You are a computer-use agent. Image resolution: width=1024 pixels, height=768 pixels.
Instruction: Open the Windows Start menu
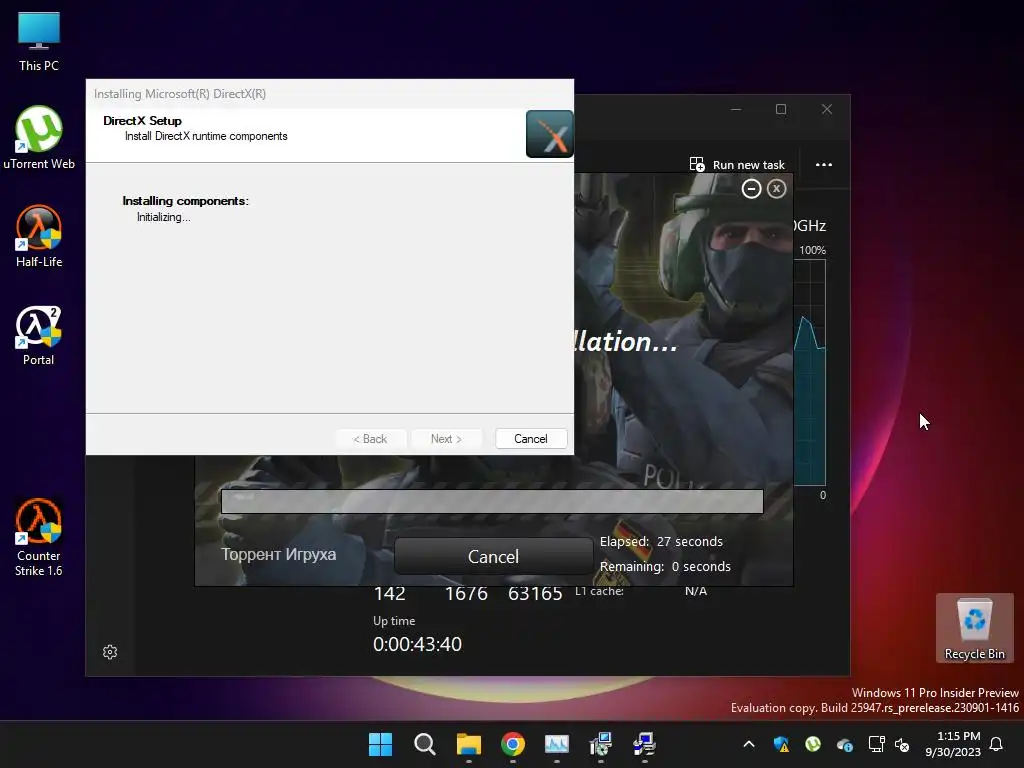[380, 744]
